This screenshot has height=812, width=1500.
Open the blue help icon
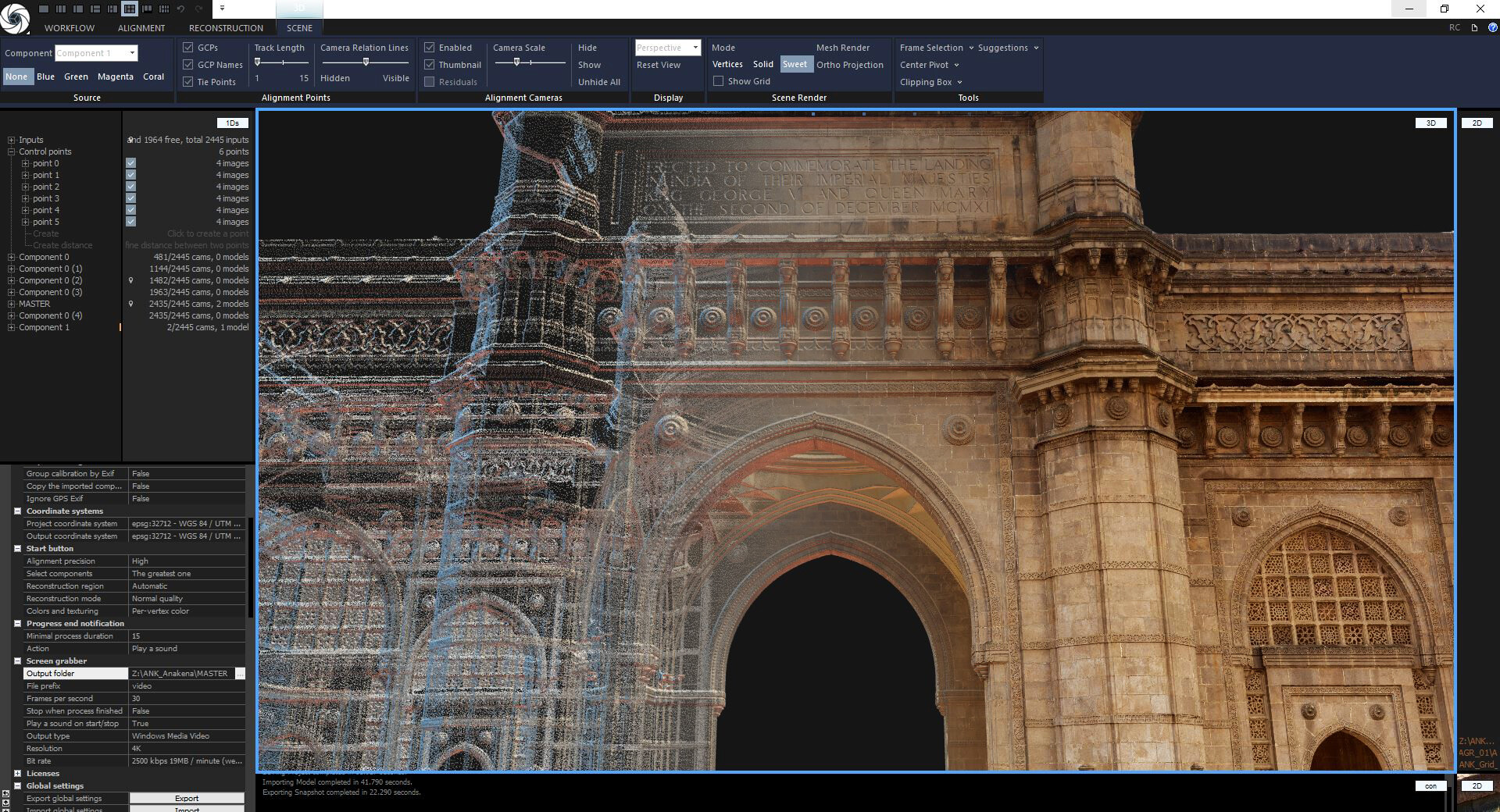pyautogui.click(x=1492, y=27)
